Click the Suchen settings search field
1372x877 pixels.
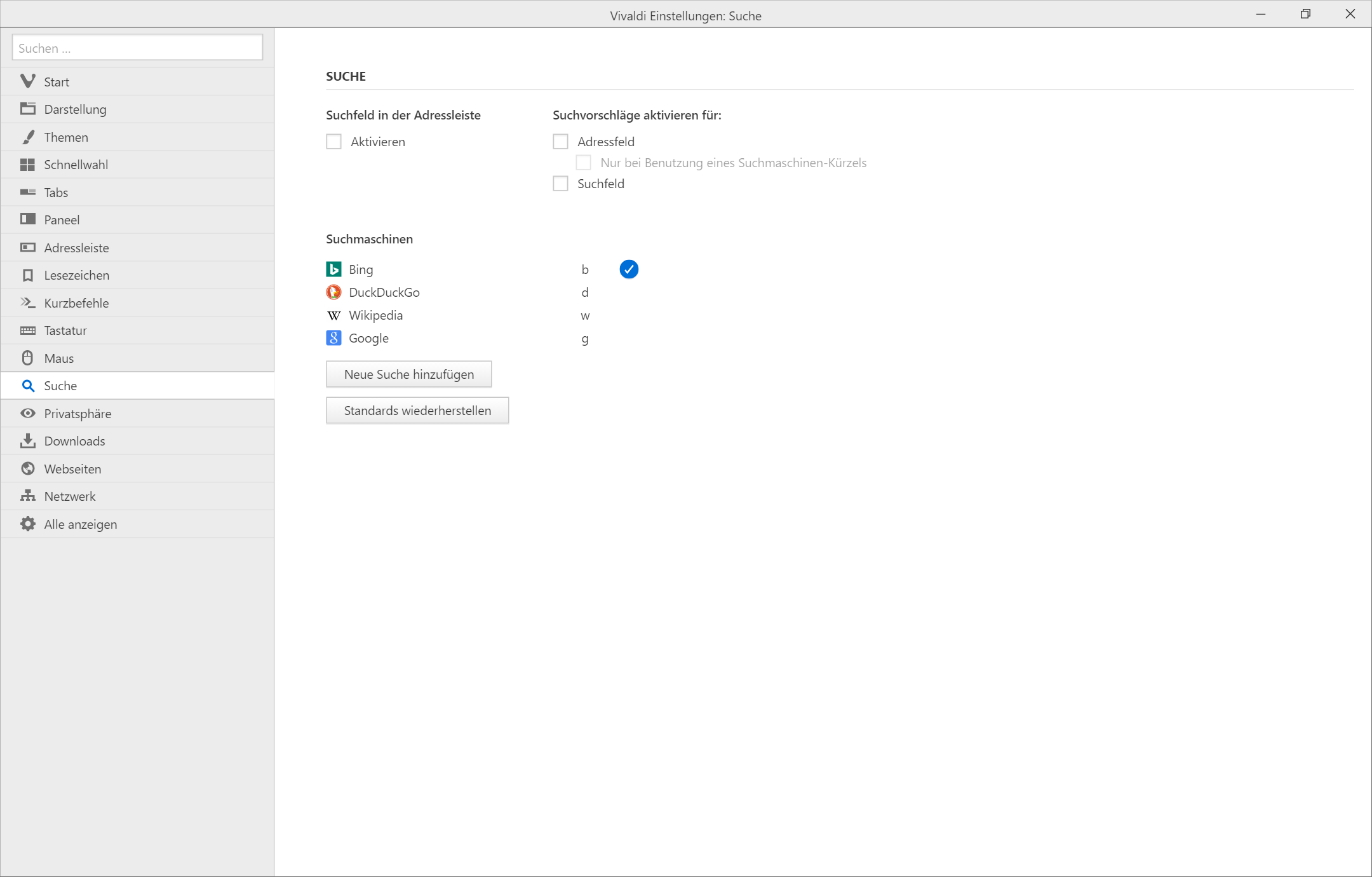[x=137, y=48]
